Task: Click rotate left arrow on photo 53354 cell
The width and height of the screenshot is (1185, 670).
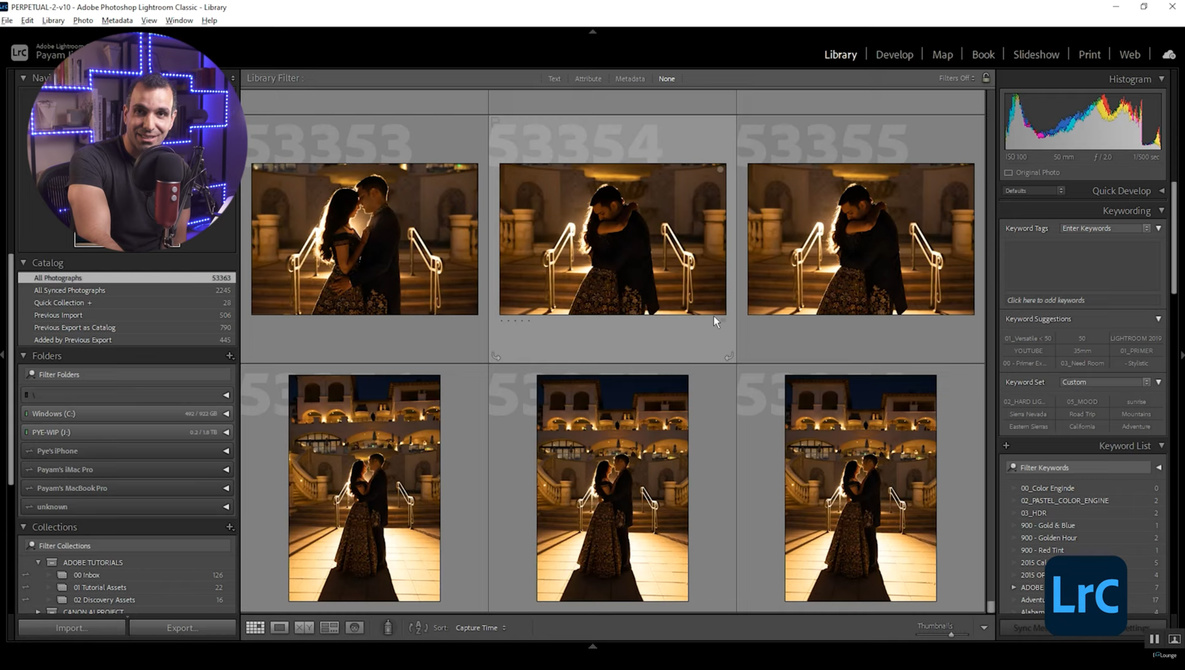Action: click(x=496, y=357)
